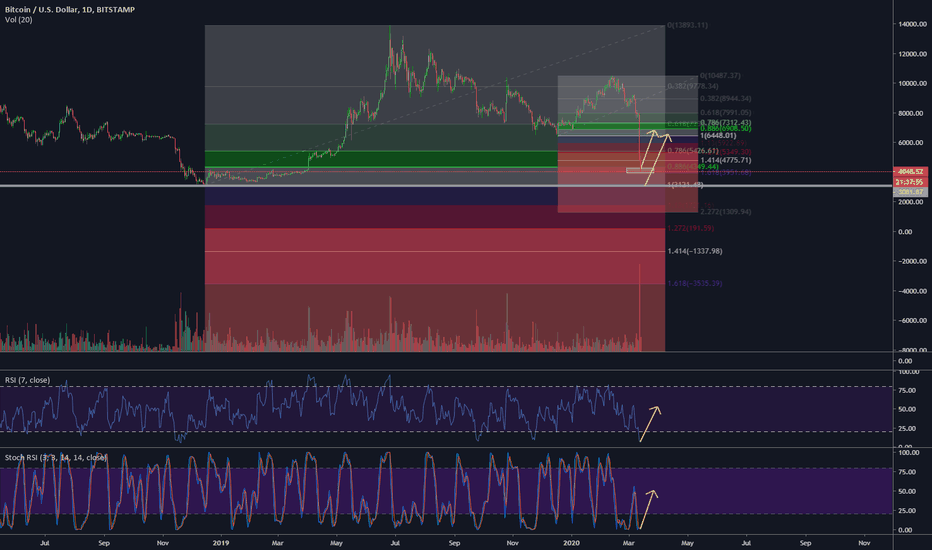
Task: Click 10000.00 on the price axis
Action: point(911,84)
